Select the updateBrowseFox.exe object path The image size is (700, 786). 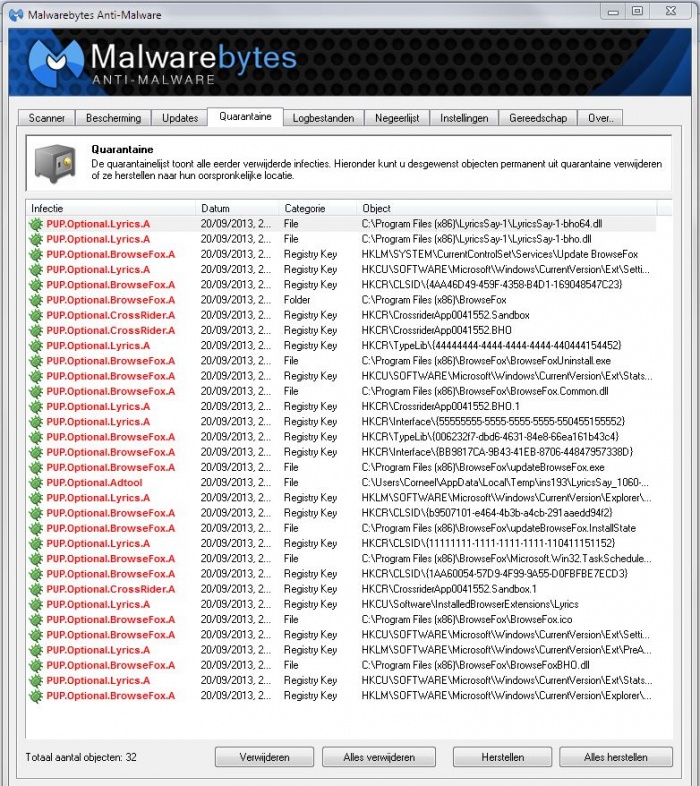tap(483, 467)
